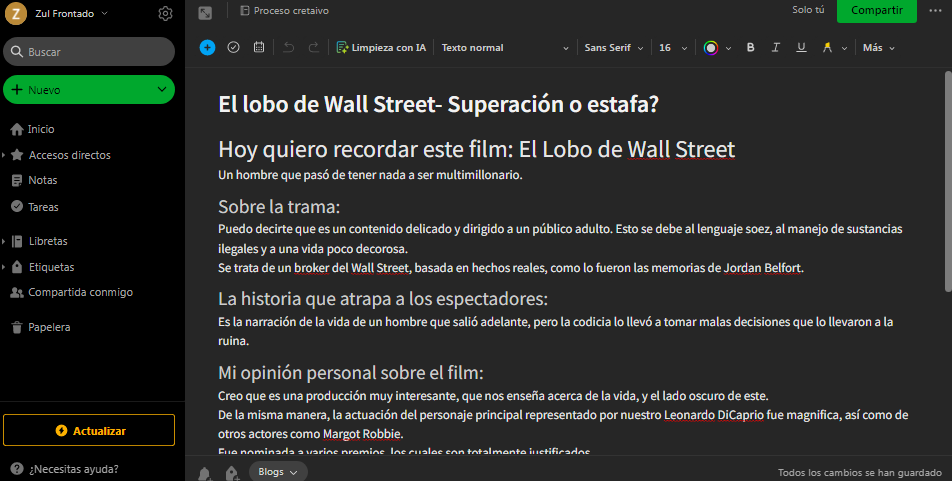952x481 pixels.
Task: Click the Buscar search field
Action: coord(89,52)
